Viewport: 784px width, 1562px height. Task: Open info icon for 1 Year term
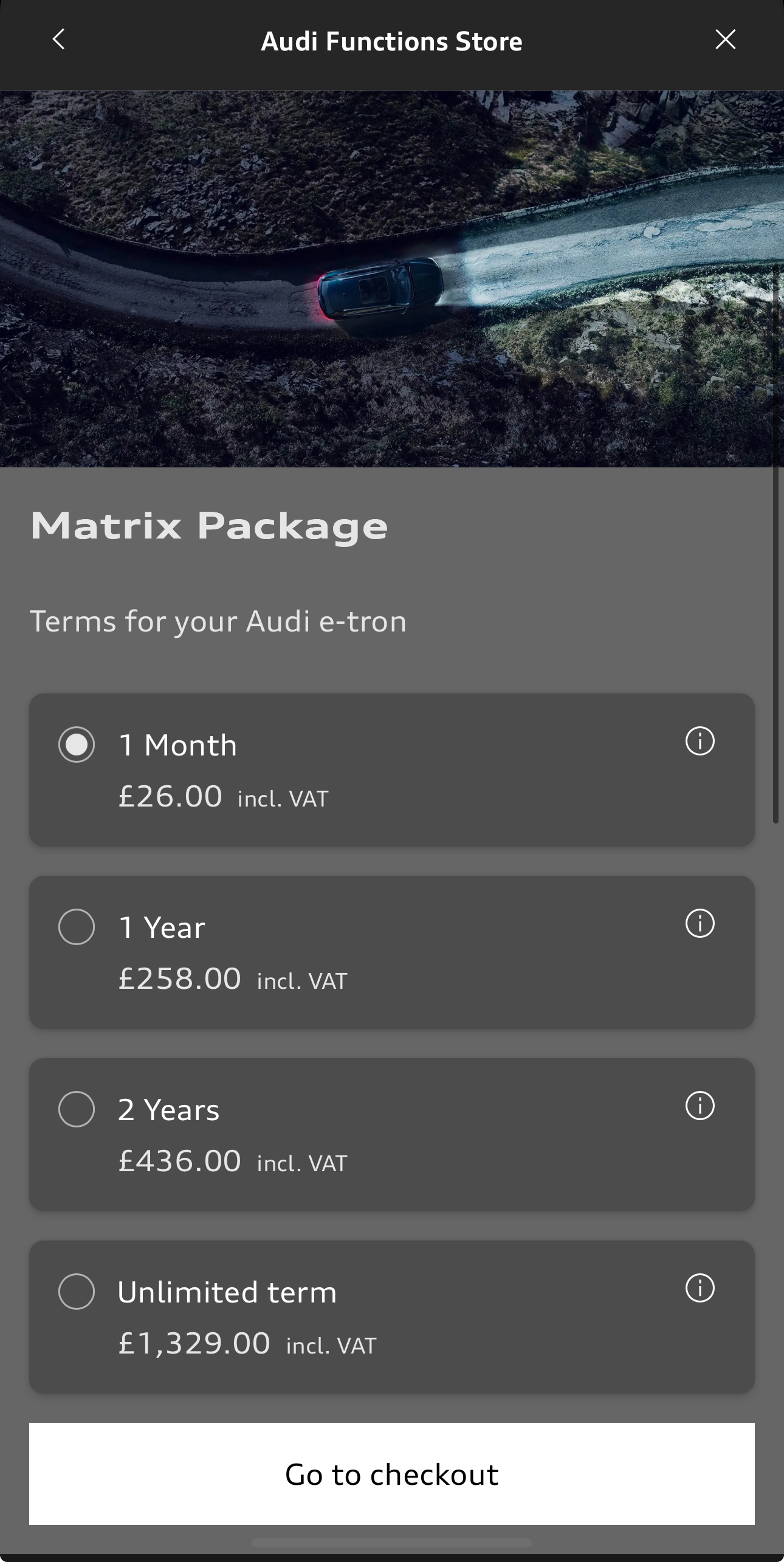tap(700, 924)
